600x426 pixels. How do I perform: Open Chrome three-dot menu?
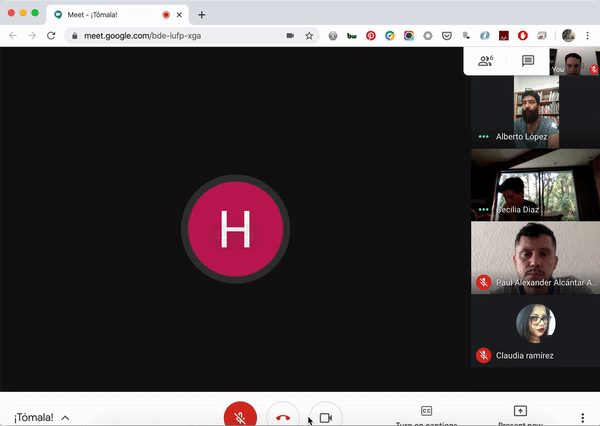tap(587, 36)
